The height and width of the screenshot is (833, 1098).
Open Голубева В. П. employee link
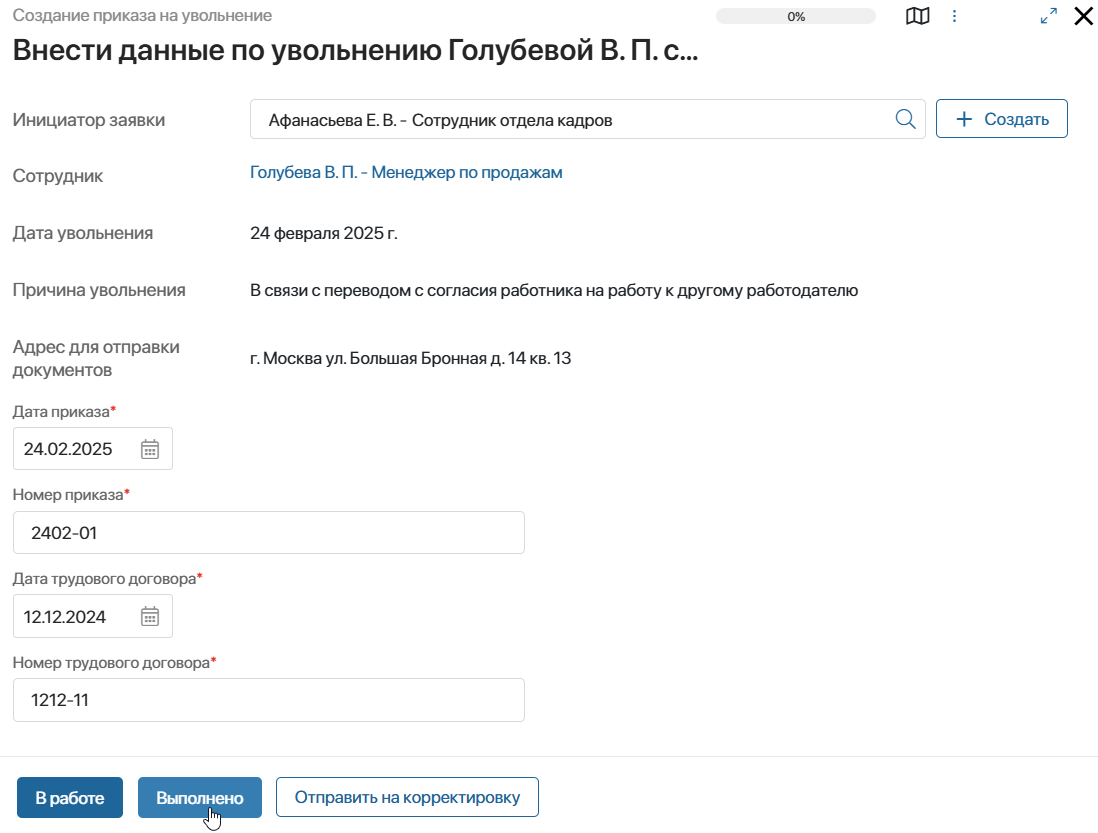pos(406,172)
